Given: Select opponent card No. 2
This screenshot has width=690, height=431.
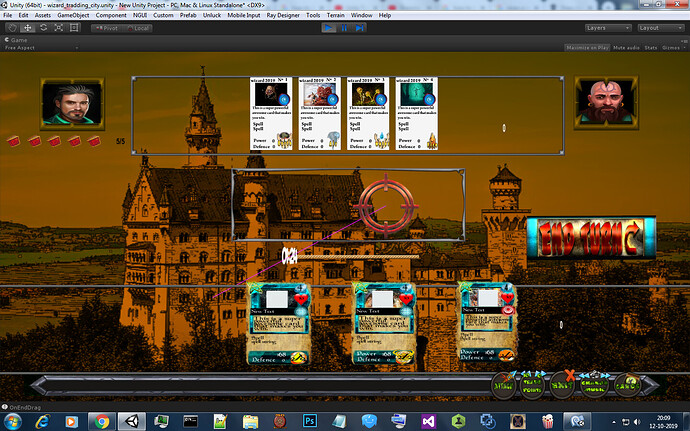Looking at the screenshot, I should (x=319, y=114).
